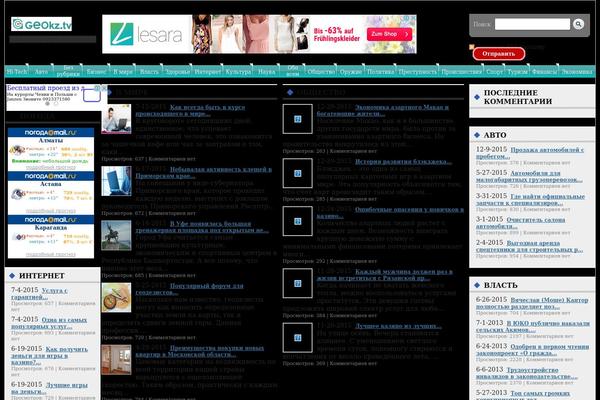This screenshot has height=400, width=600.
Task: Open placeholder image beside 'Экономика азартного Макао'
Action: point(298,119)
